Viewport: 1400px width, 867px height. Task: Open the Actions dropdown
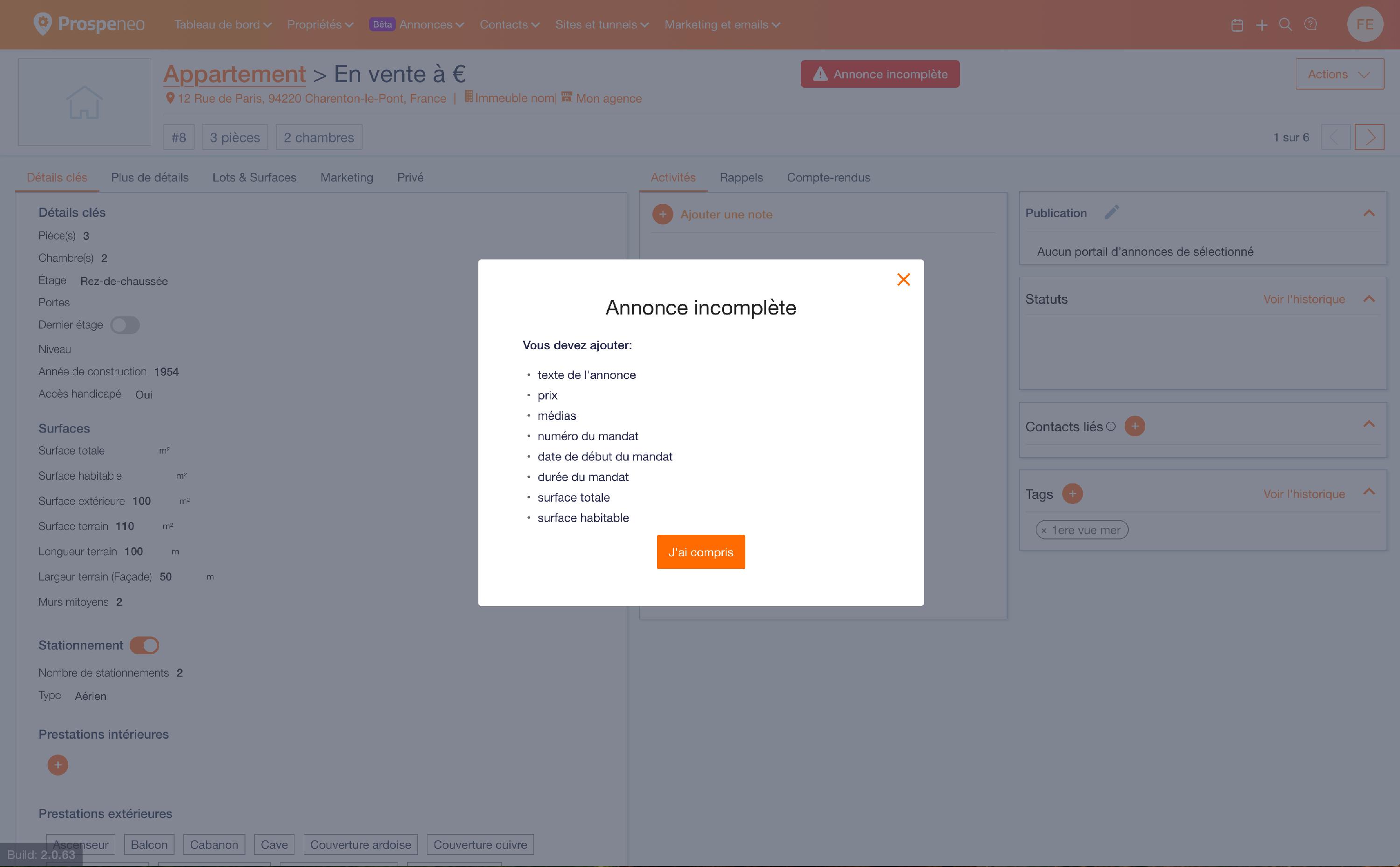click(x=1339, y=74)
